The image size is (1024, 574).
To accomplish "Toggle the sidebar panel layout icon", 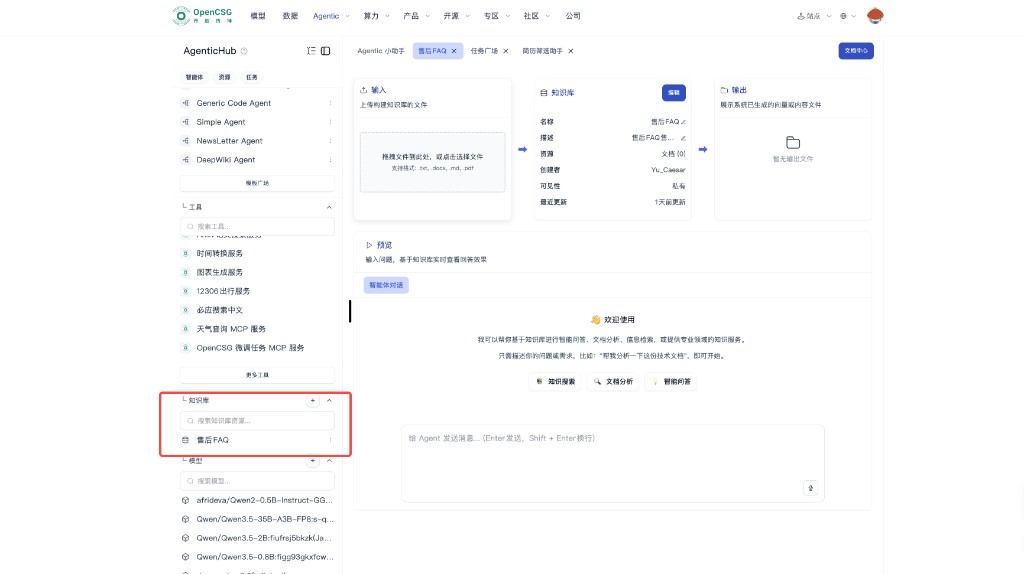I will [x=325, y=51].
